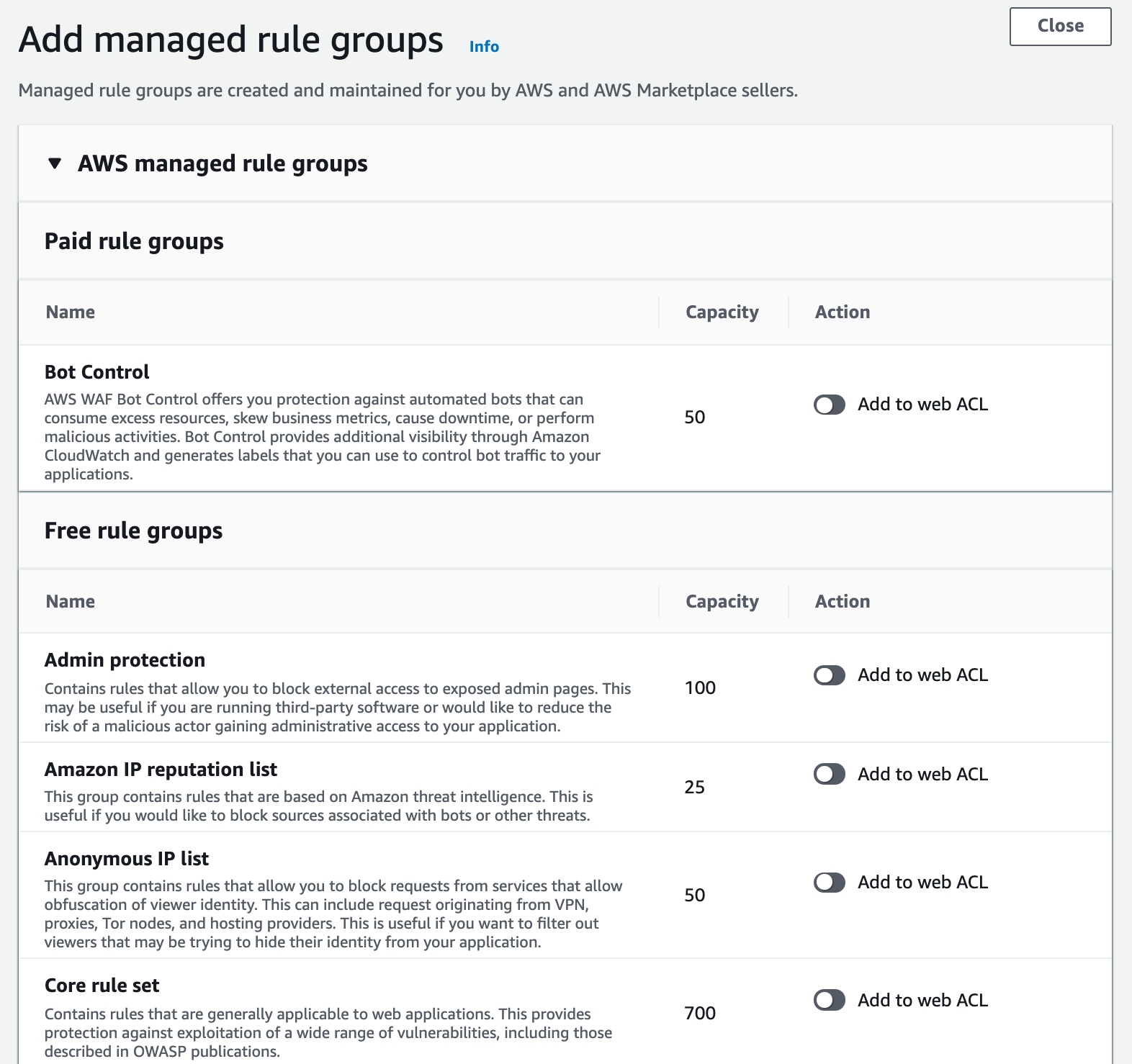
Task: Enable the Anonymous IP list switch
Action: pyautogui.click(x=830, y=883)
